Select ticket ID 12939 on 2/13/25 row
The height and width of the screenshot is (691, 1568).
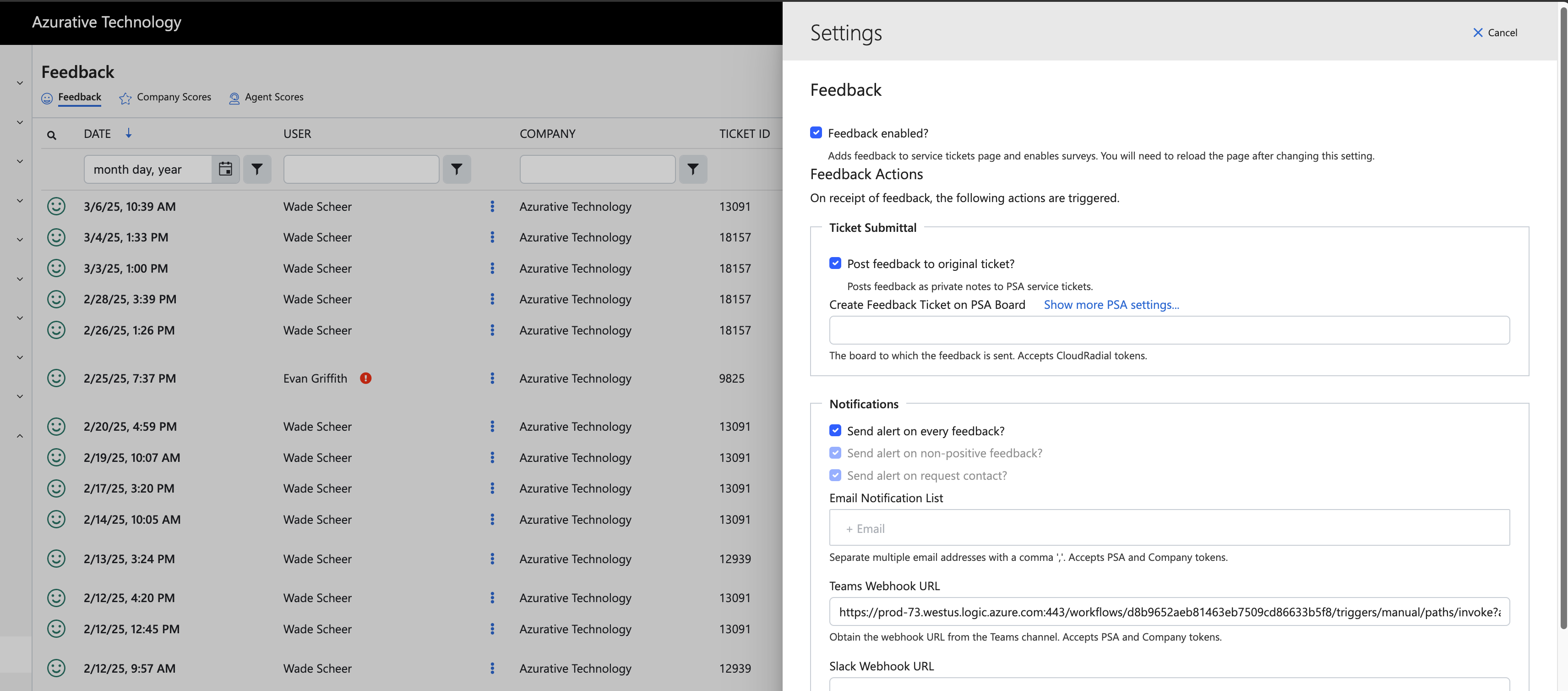pos(735,559)
